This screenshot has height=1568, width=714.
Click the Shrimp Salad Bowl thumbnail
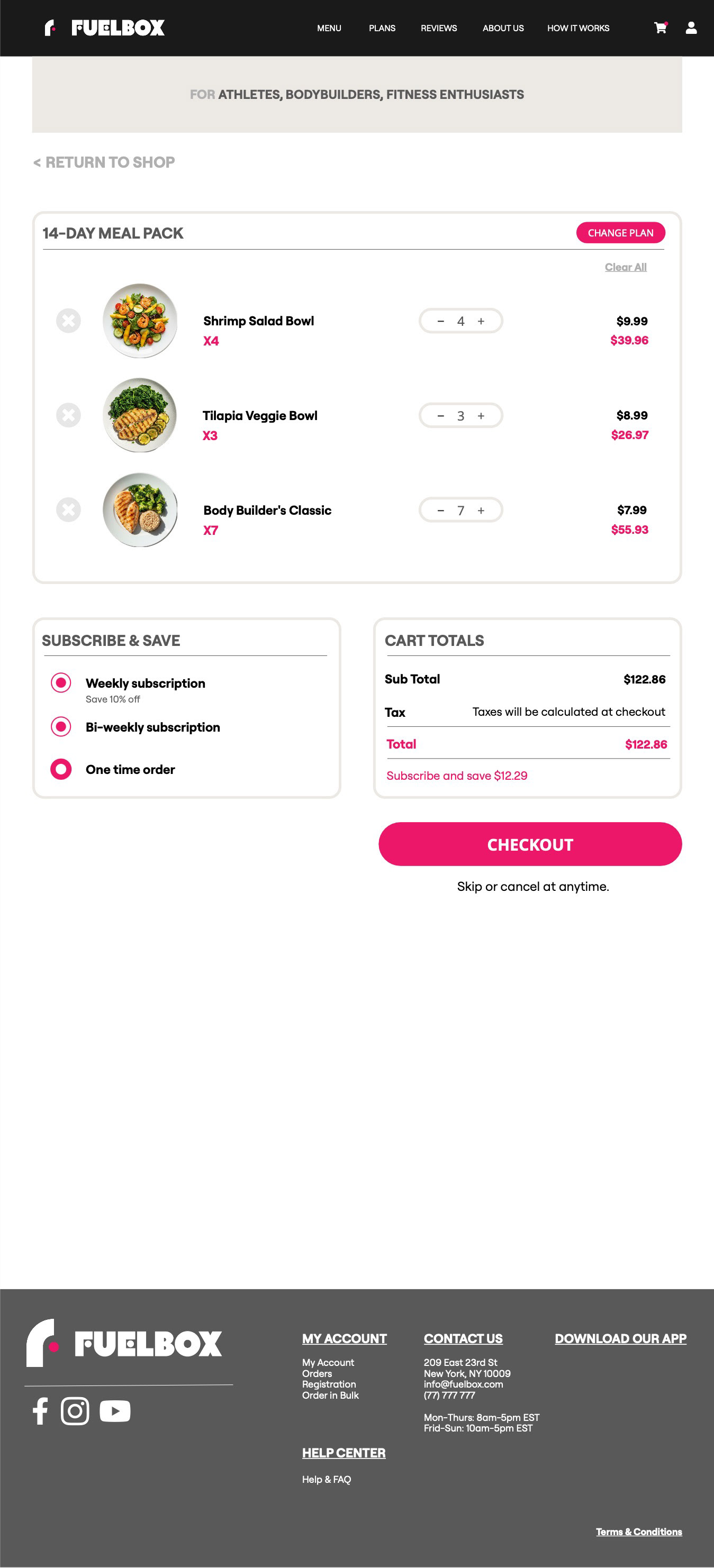point(140,321)
